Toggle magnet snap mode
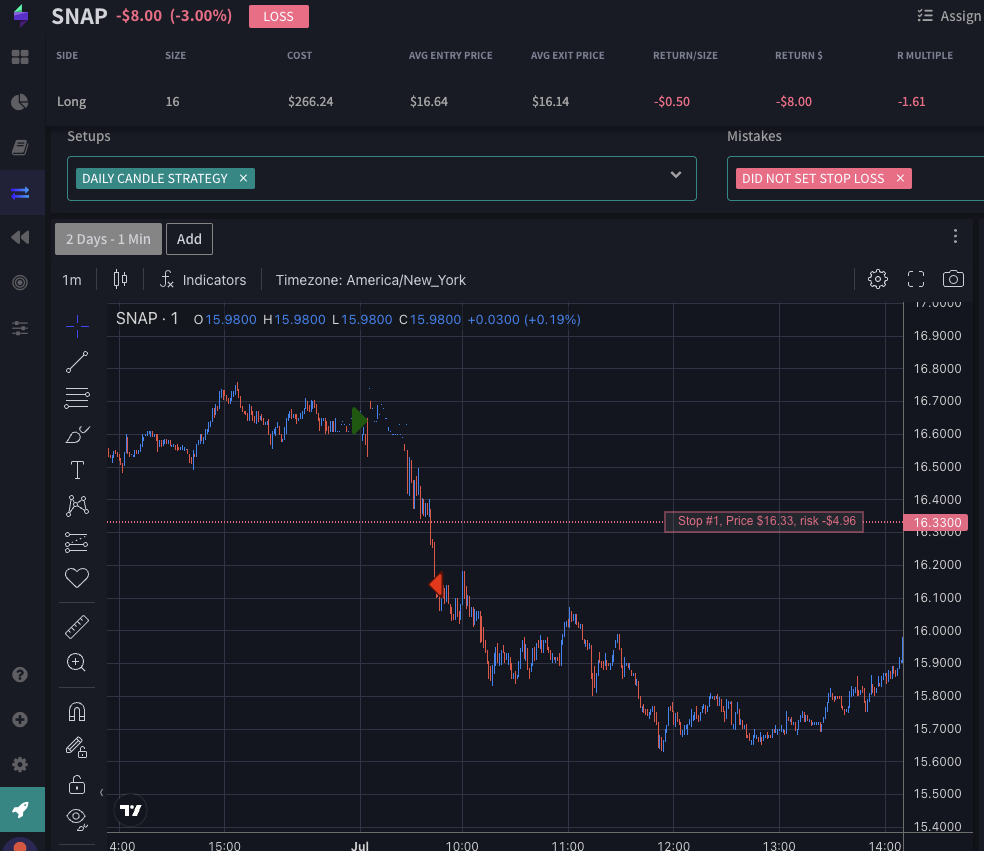The image size is (984, 851). coord(77,711)
